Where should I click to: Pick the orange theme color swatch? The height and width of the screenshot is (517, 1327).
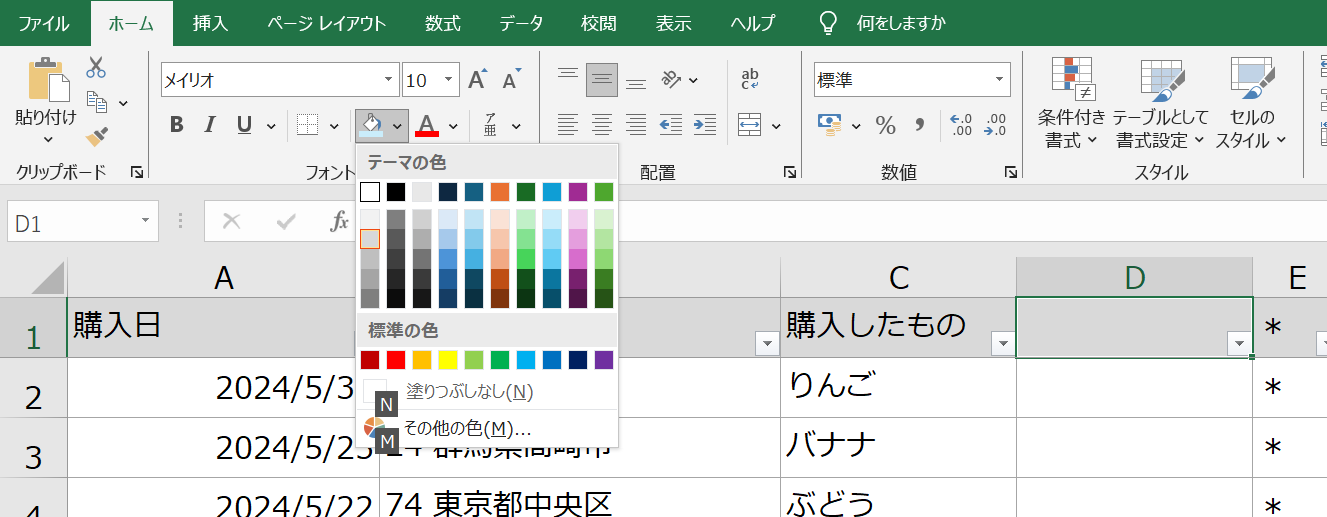[500, 192]
